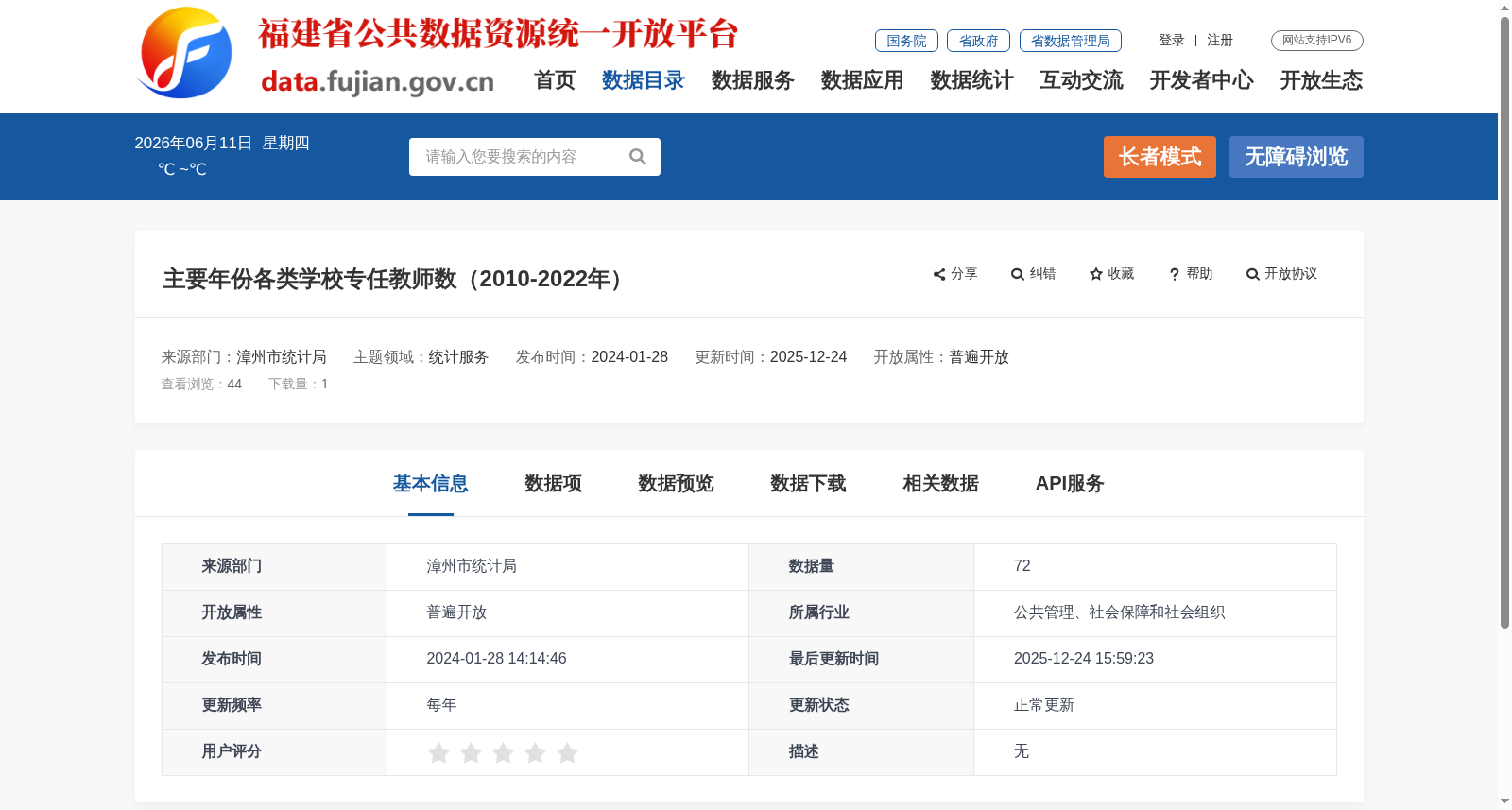This screenshot has width=1512, height=810.
Task: Open the 数据统计 menu item
Action: click(x=972, y=80)
